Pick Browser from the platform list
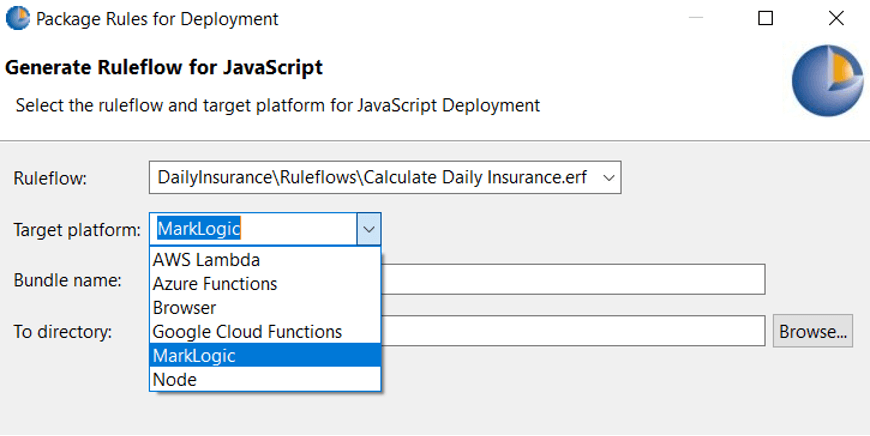 (x=184, y=308)
